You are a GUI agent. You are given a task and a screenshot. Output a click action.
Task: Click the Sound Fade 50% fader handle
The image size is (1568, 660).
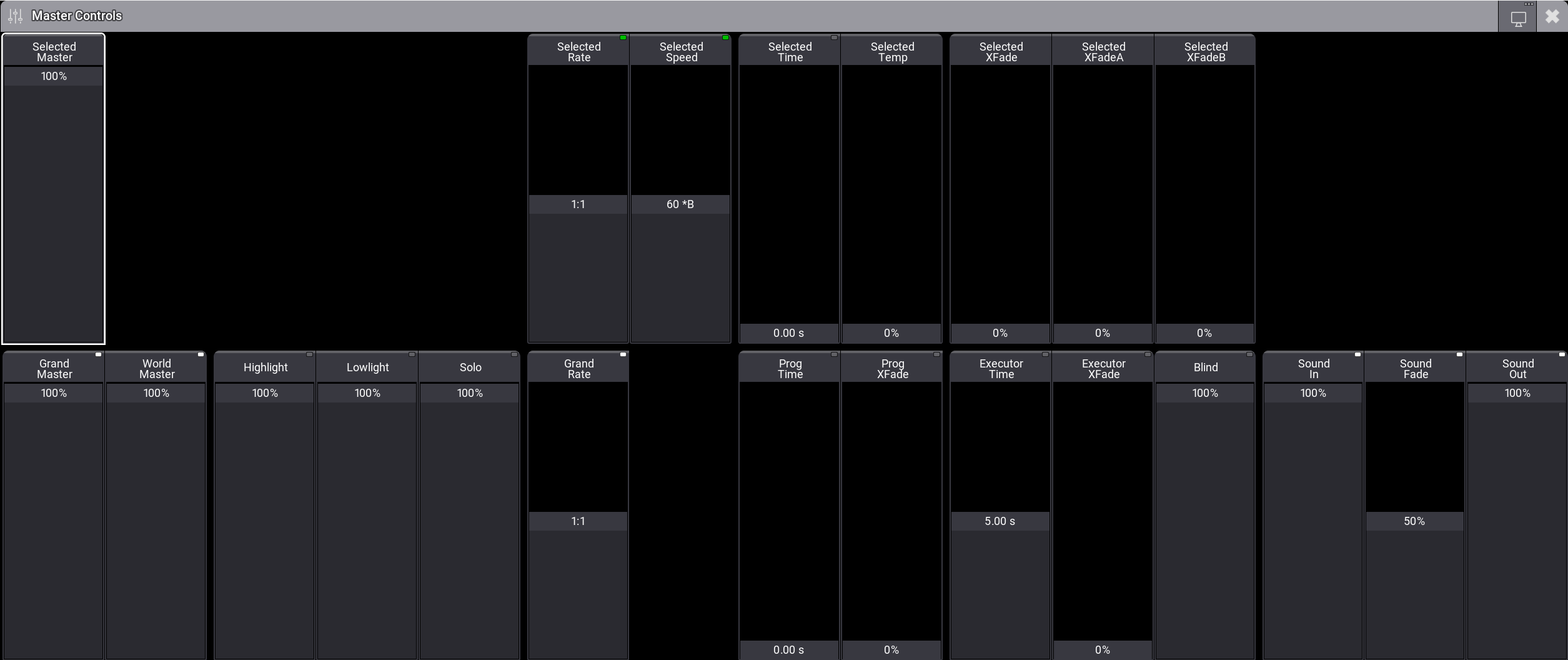pos(1414,521)
